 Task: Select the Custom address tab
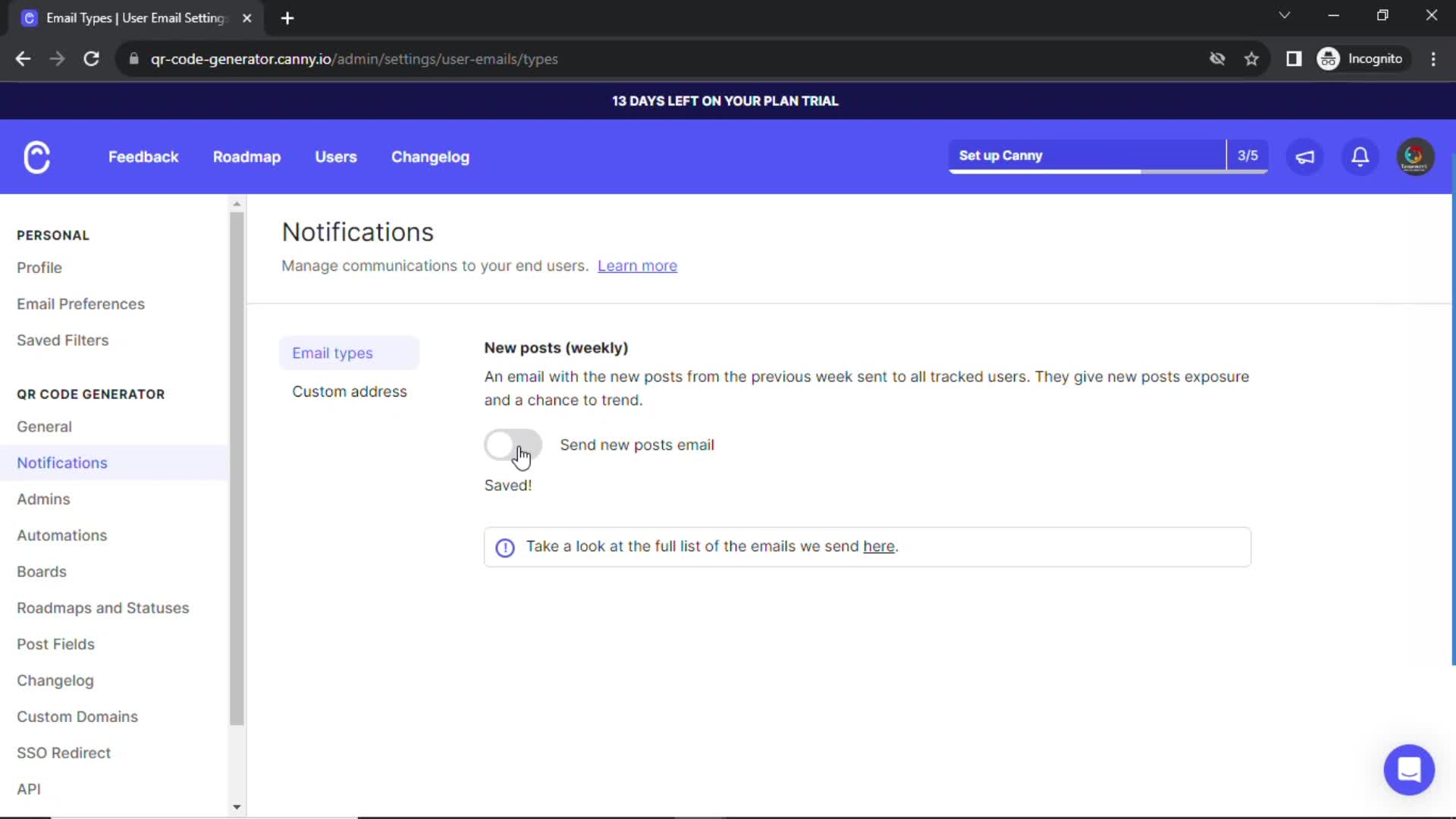coord(349,391)
